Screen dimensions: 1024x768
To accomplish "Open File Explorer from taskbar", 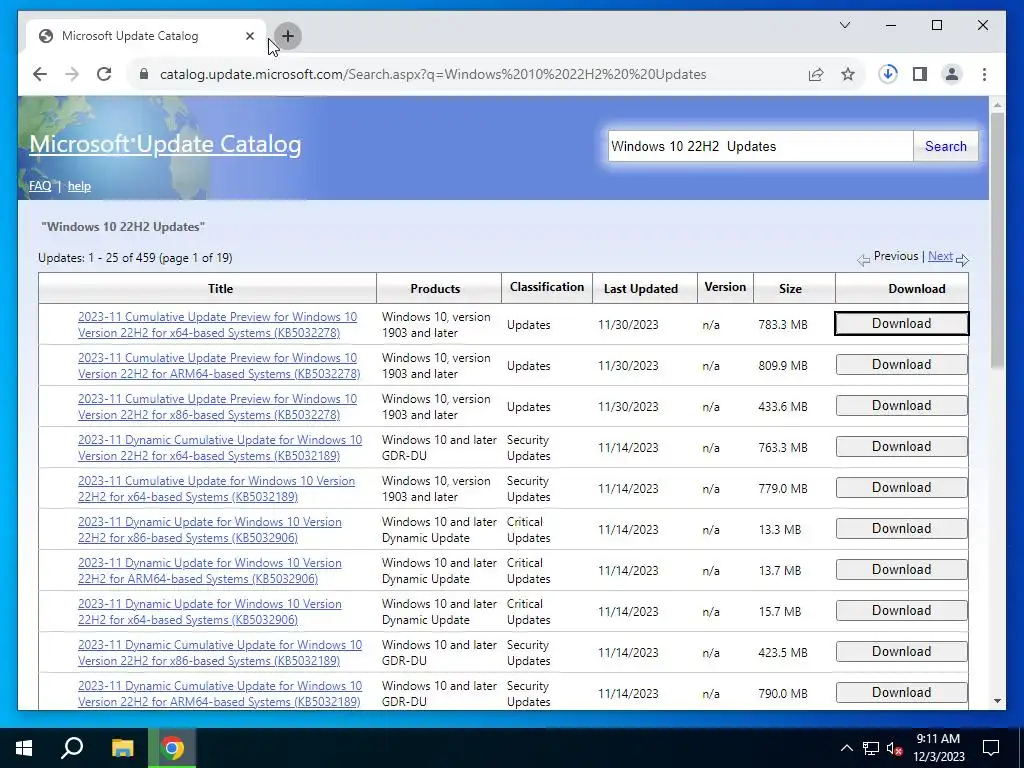I will click(x=122, y=748).
